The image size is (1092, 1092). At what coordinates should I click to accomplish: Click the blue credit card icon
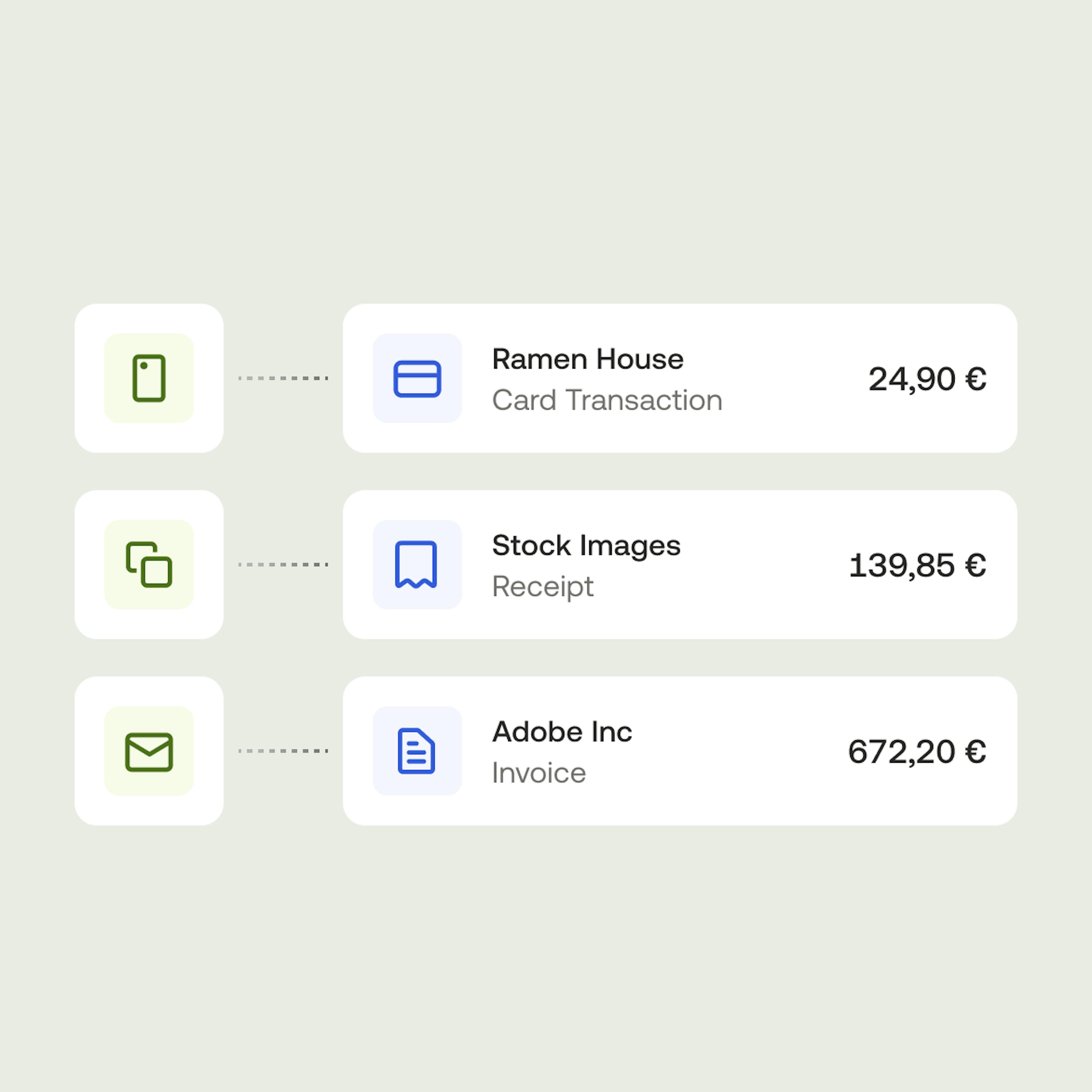(417, 378)
